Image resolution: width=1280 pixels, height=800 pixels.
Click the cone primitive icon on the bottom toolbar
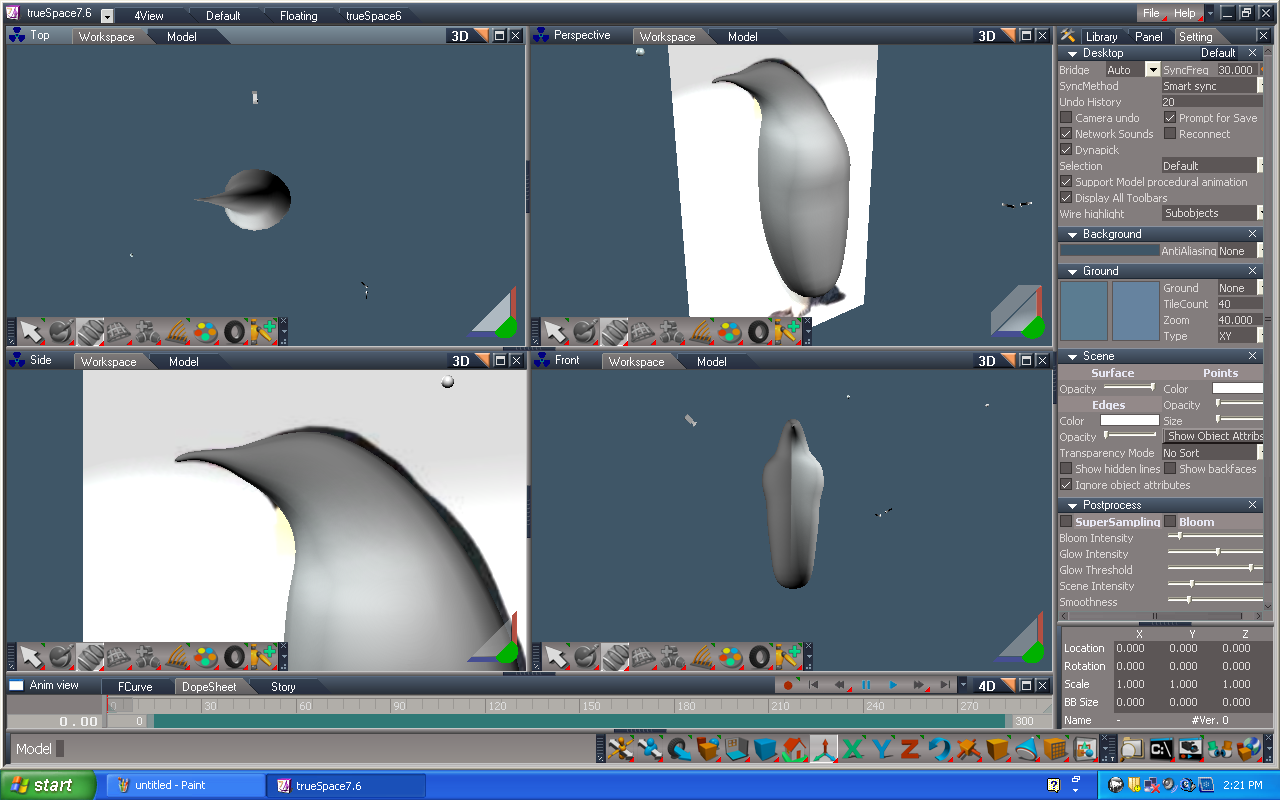point(1028,748)
